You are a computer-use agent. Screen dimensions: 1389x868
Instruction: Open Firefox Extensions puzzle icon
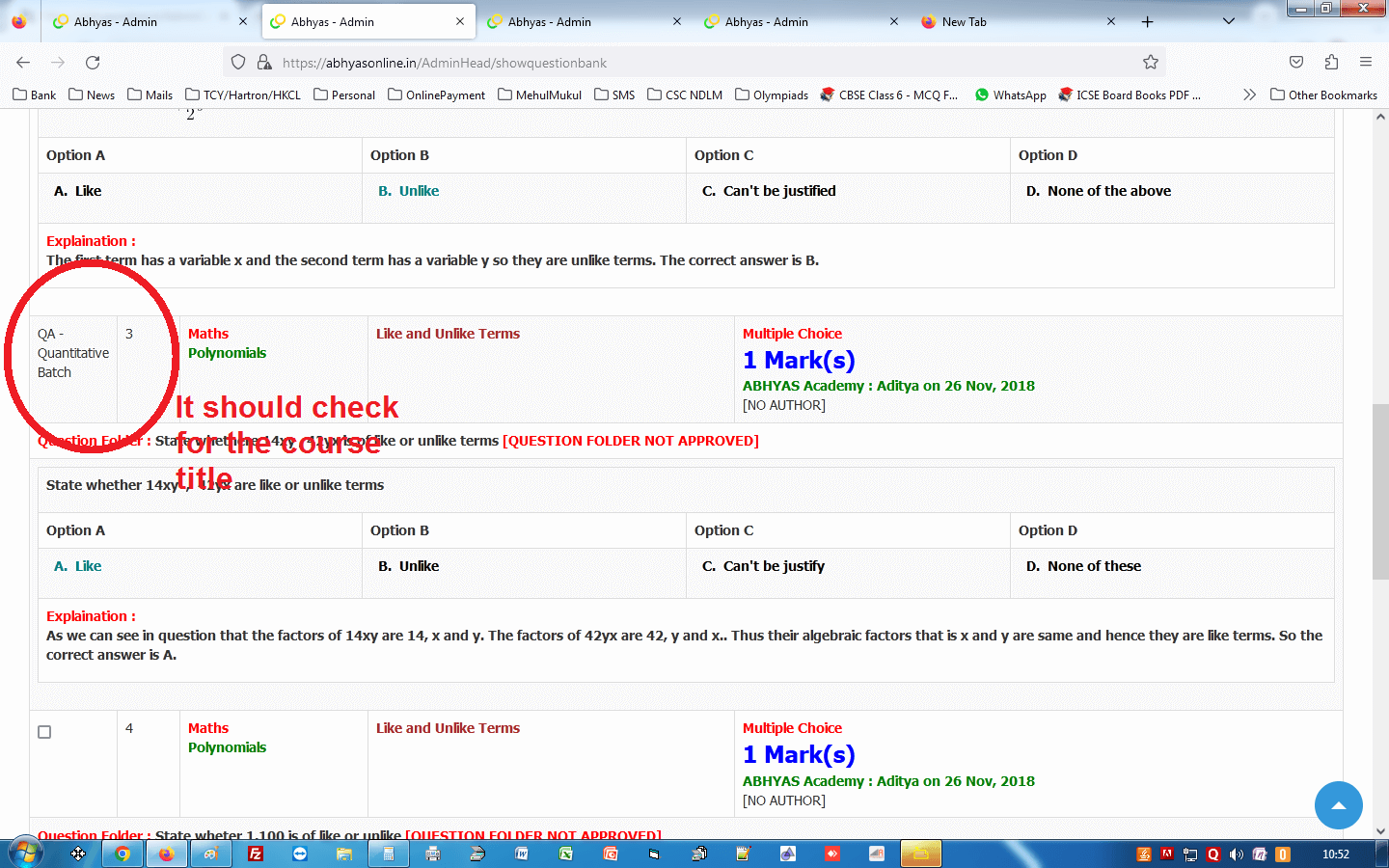[1331, 63]
